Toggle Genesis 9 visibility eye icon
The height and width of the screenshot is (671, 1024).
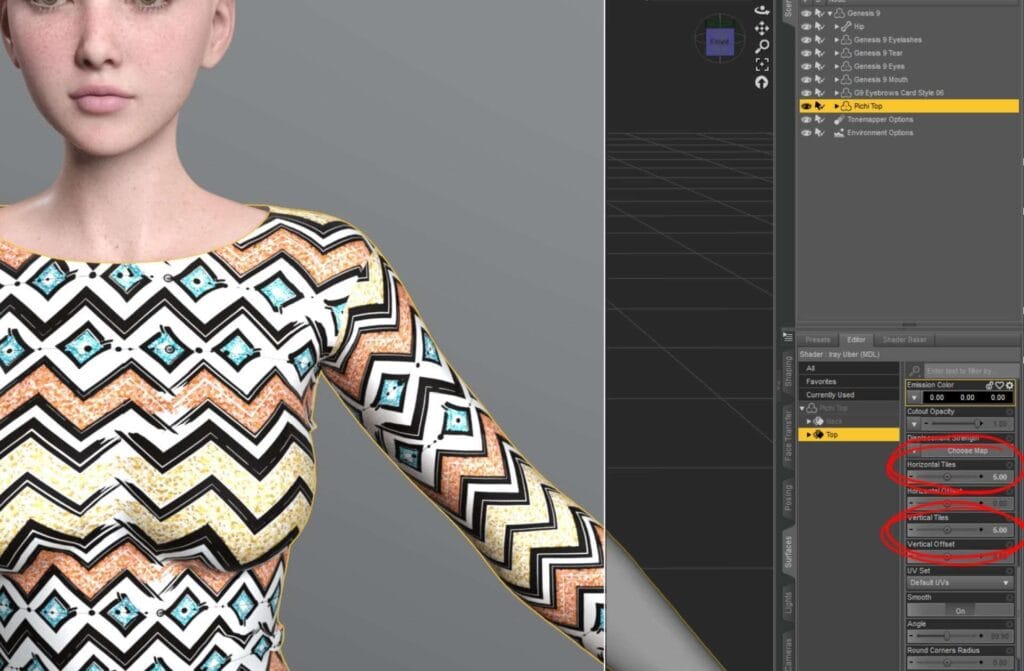click(806, 13)
